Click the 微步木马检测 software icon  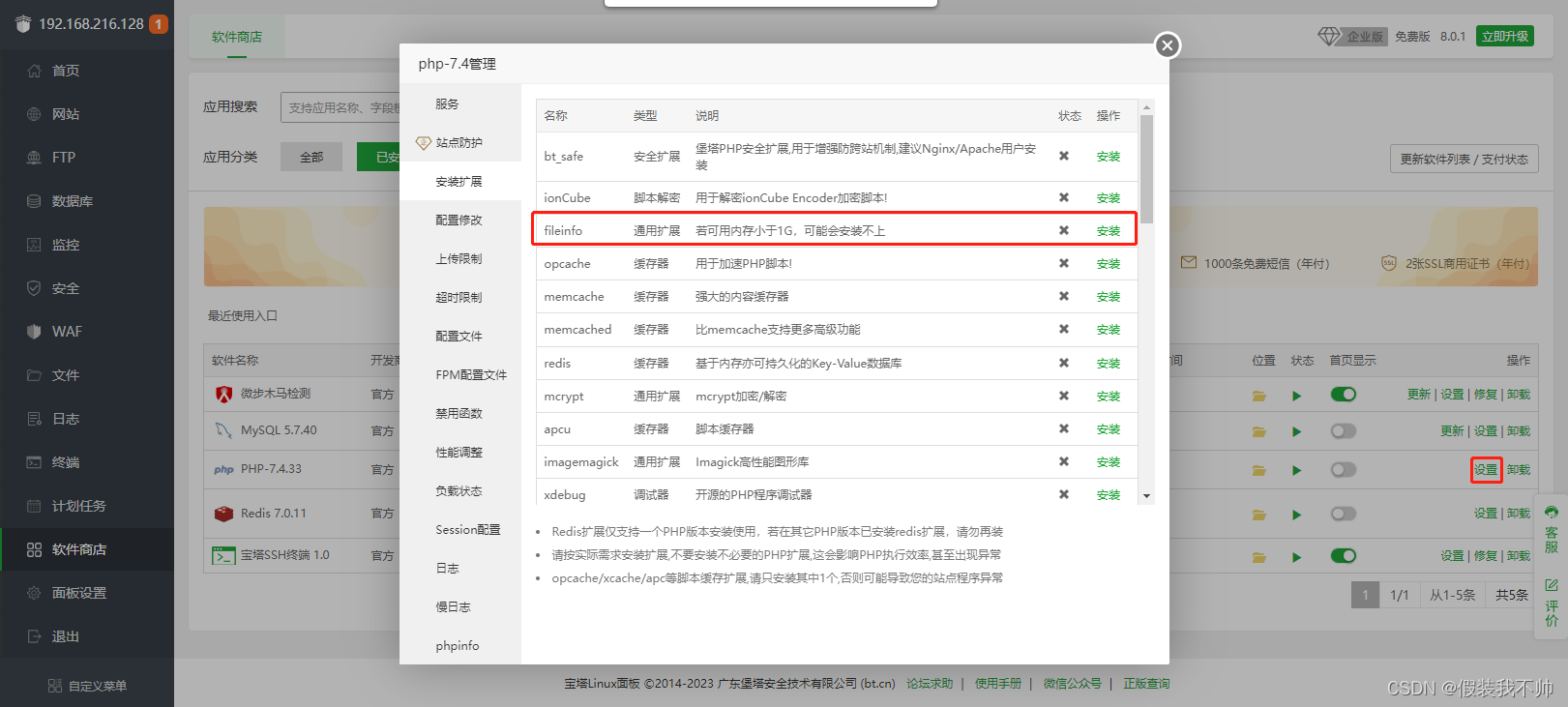point(224,395)
